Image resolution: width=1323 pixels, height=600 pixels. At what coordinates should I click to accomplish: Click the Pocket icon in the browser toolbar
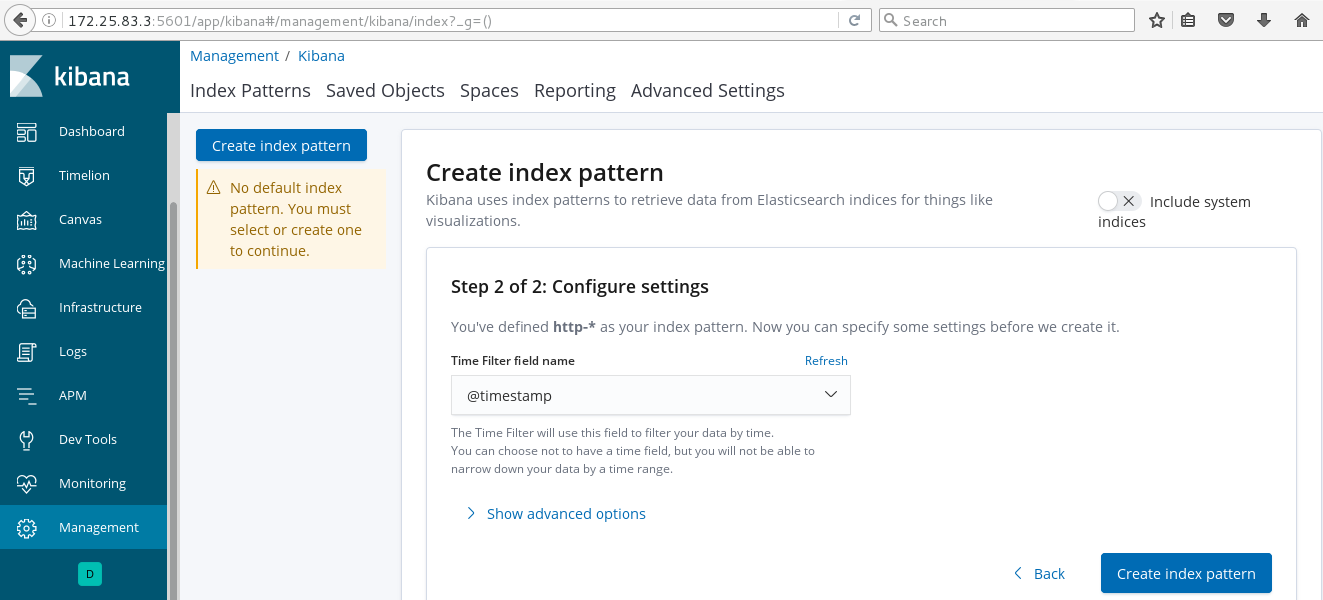point(1225,20)
